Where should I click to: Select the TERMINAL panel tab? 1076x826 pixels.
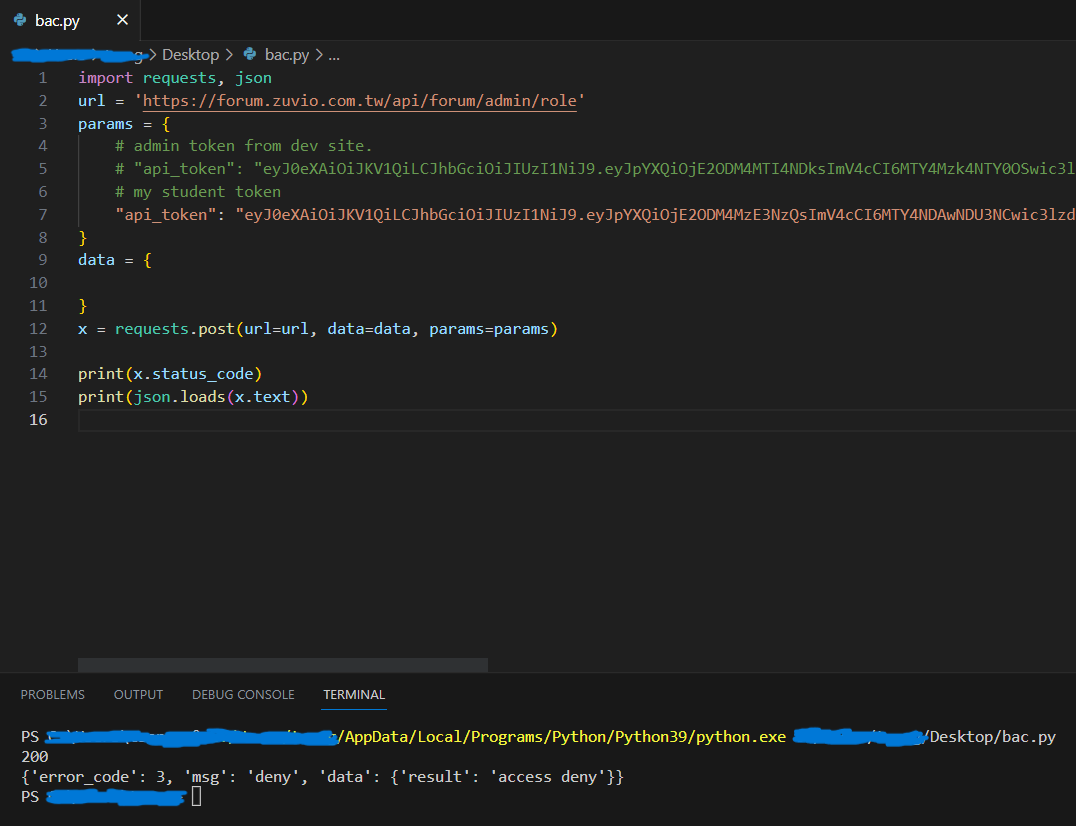point(354,694)
